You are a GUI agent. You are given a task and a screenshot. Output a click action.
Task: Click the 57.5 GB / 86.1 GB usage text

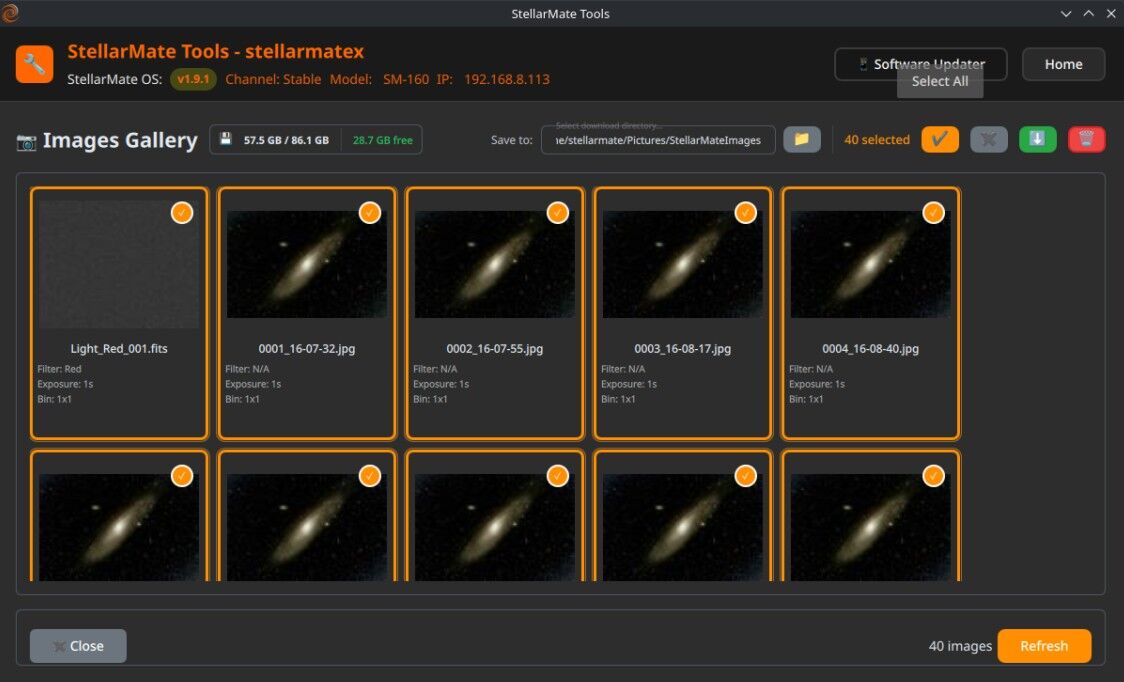tap(286, 140)
